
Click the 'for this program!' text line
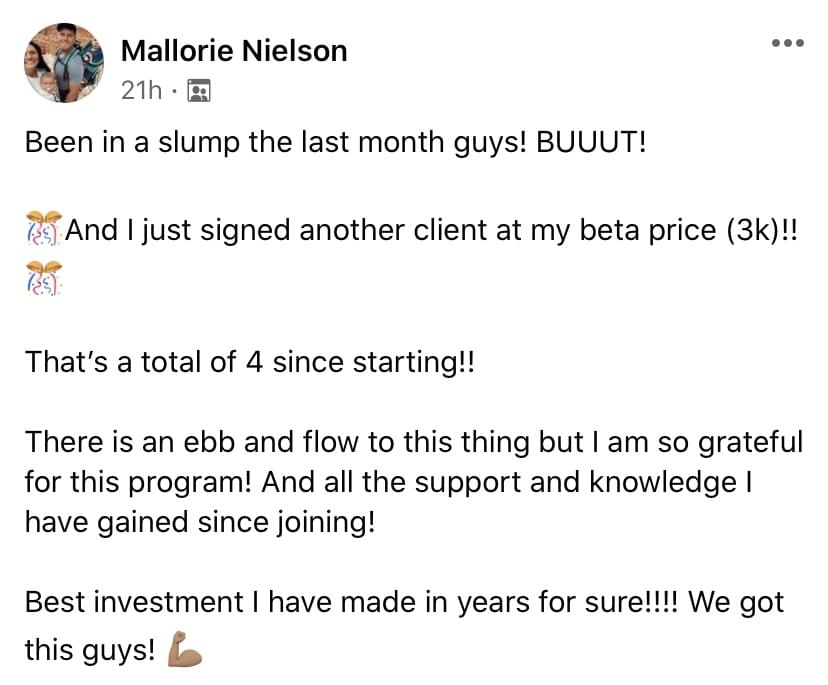click(x=389, y=482)
